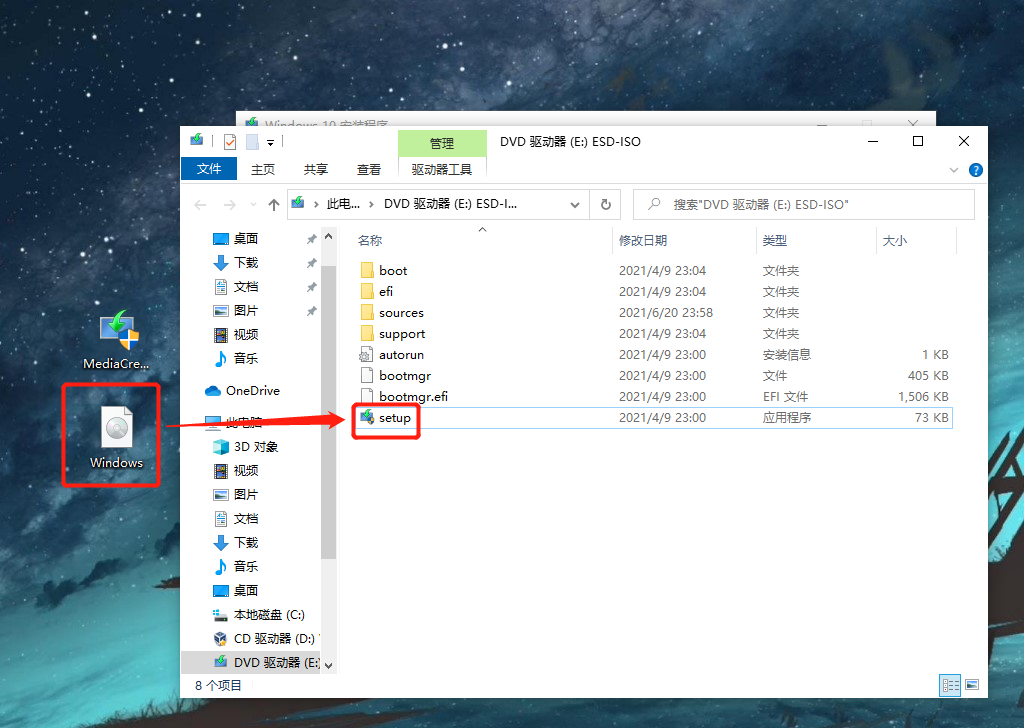The width and height of the screenshot is (1024, 728).
Task: Click the 2021/6/20 23:58 date cell
Action: [665, 313]
